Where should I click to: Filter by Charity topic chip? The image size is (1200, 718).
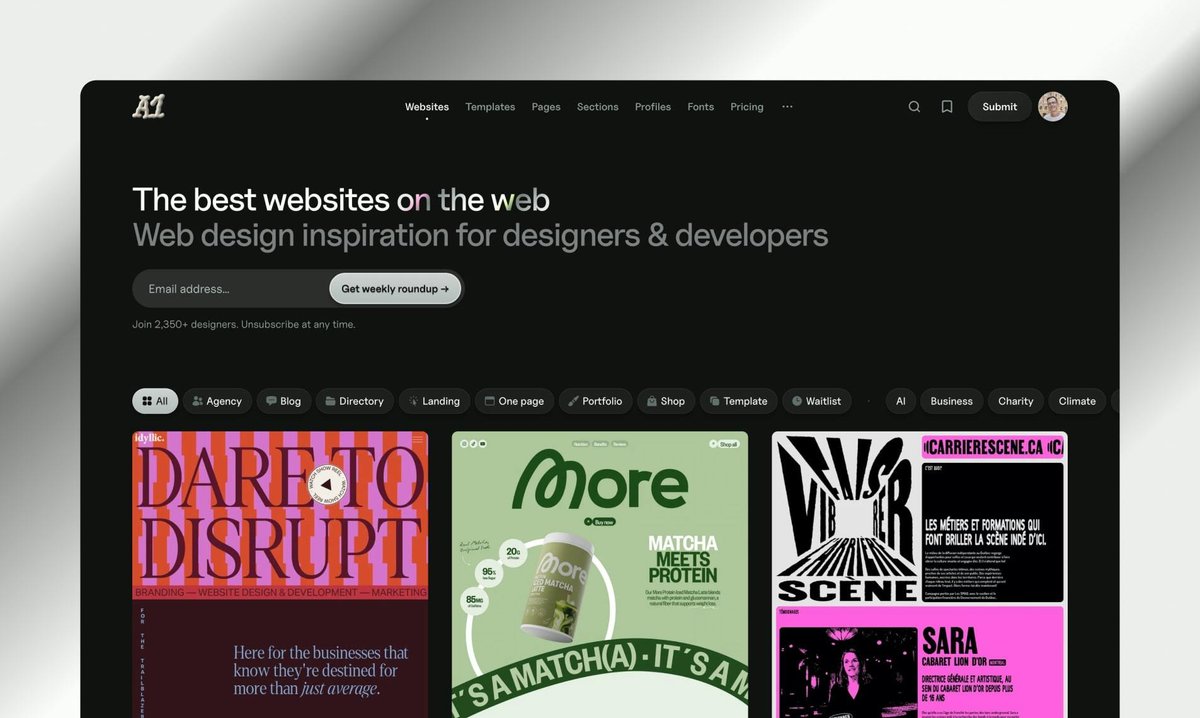coord(1015,401)
